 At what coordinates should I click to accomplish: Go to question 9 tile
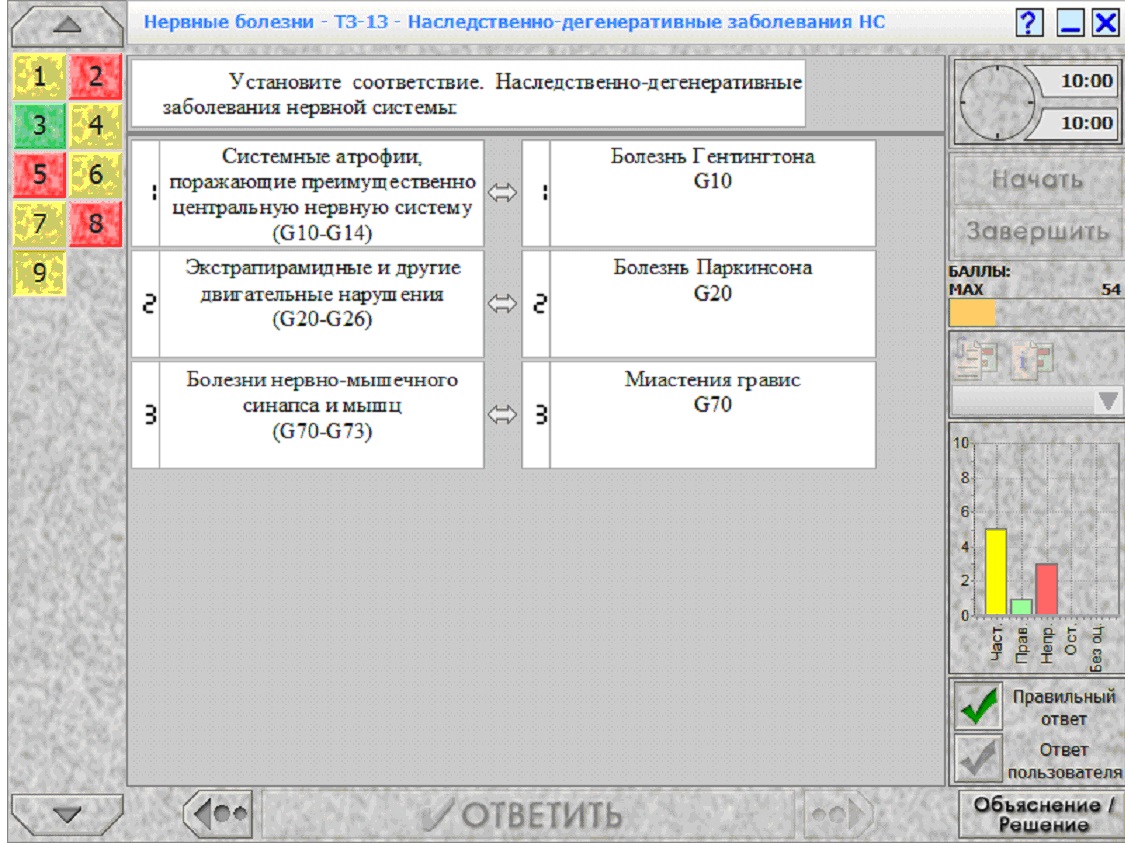point(39,273)
